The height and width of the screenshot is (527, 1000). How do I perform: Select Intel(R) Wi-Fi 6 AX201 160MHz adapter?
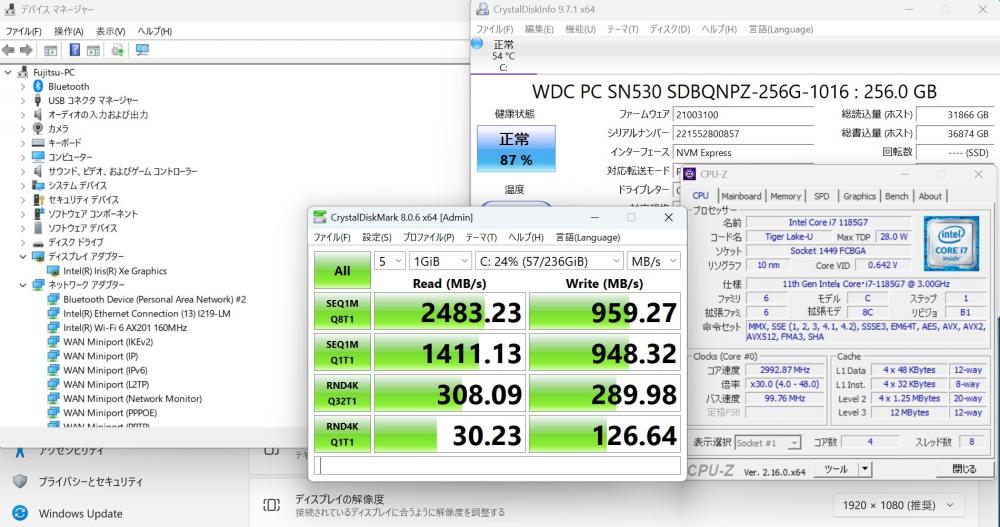[125, 327]
